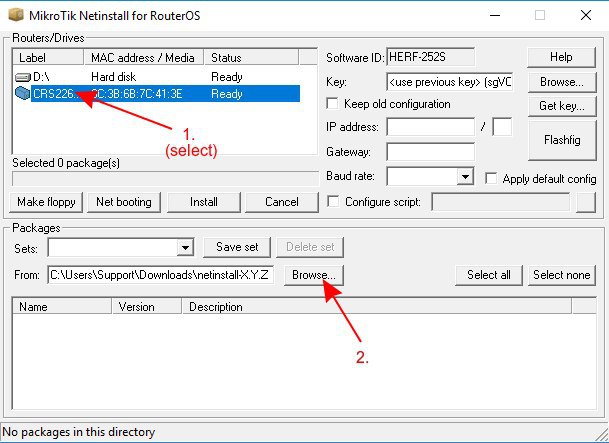The height and width of the screenshot is (443, 609).
Task: Click the Help button
Action: coord(561,57)
